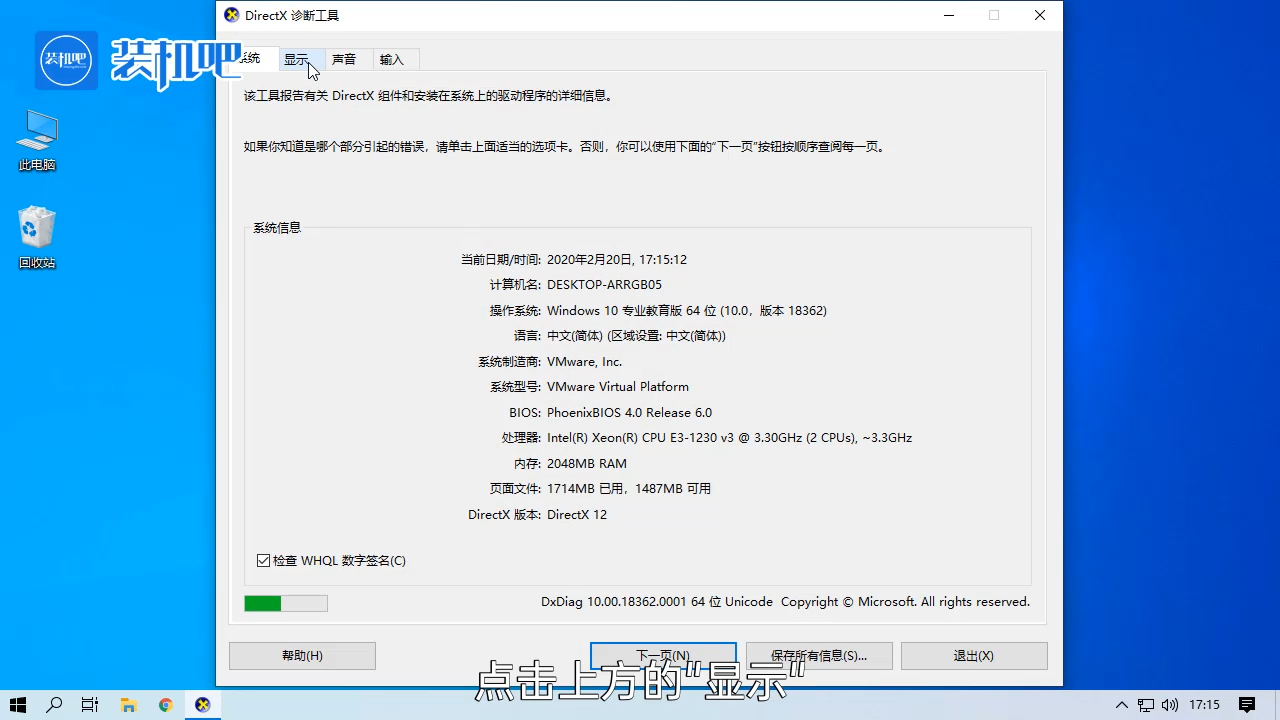Switch to the 声音 tab
Viewport: 1280px width, 720px height.
343,59
